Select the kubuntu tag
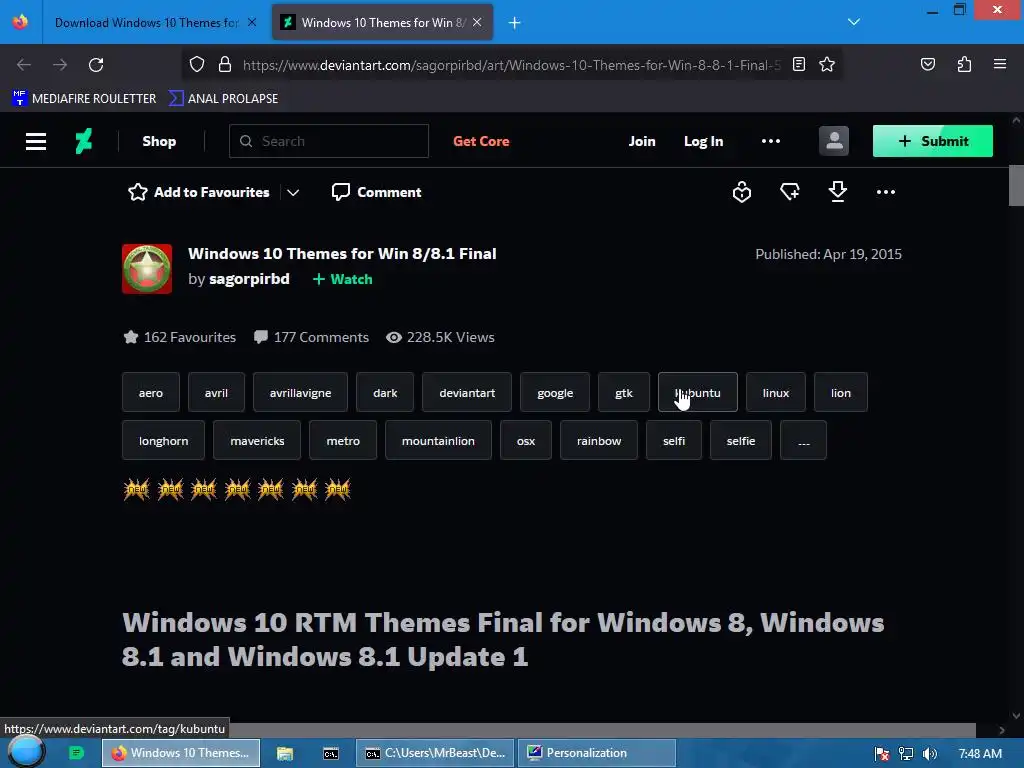 pos(697,392)
